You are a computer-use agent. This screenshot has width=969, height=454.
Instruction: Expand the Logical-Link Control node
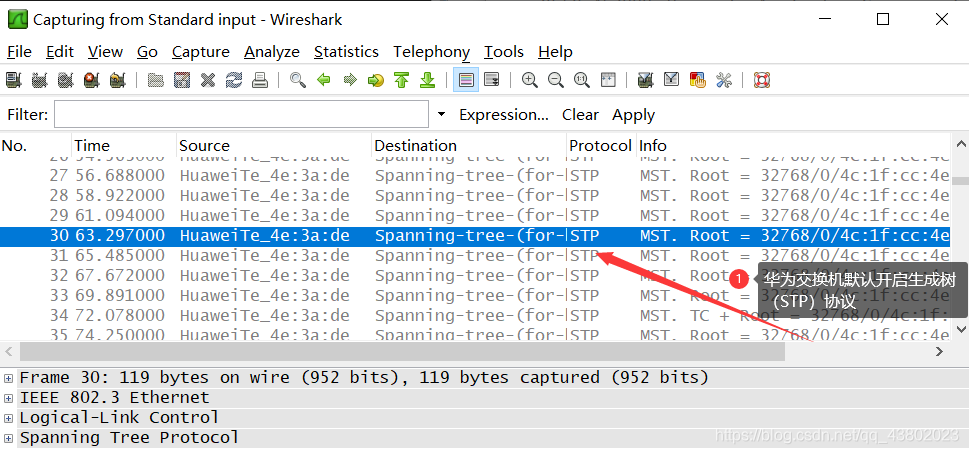(x=9, y=418)
